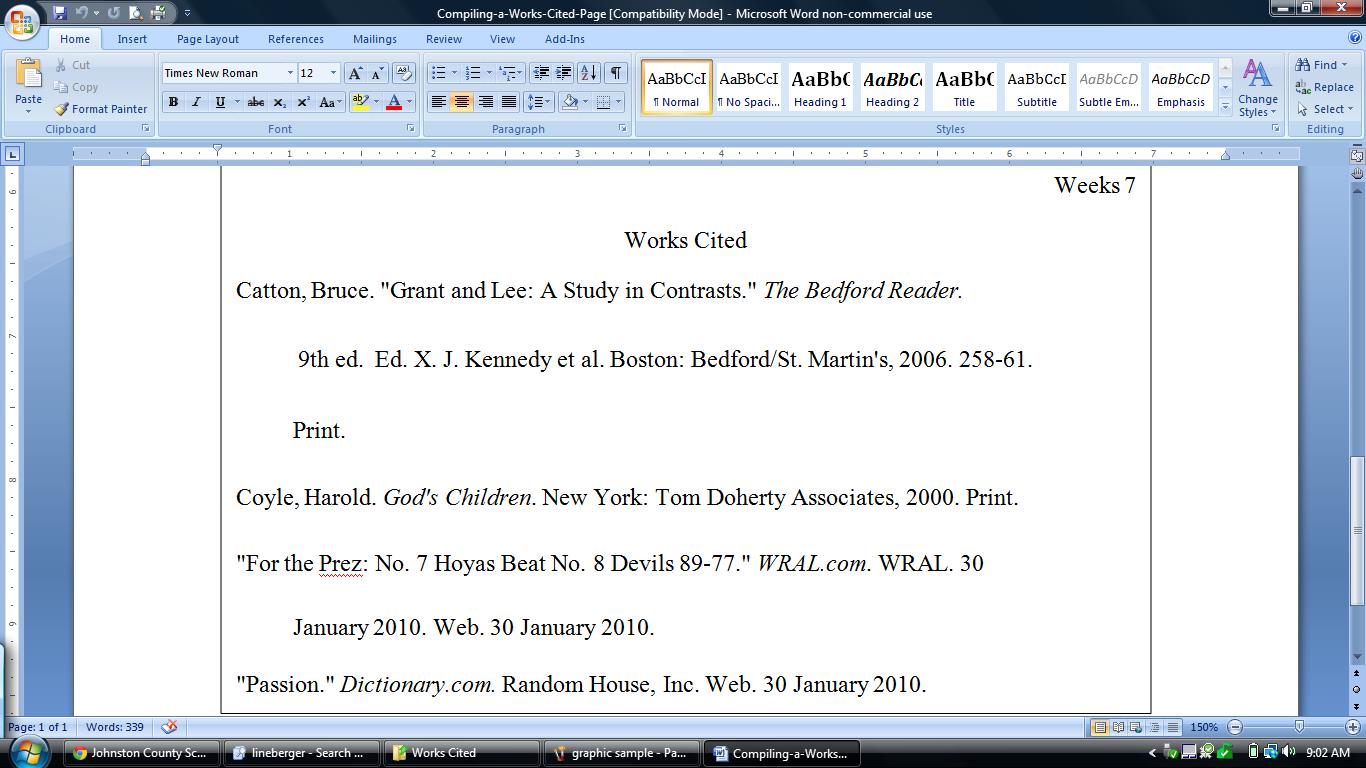Expand the font size 12 dropdown
The image size is (1366, 768).
pyautogui.click(x=333, y=73)
